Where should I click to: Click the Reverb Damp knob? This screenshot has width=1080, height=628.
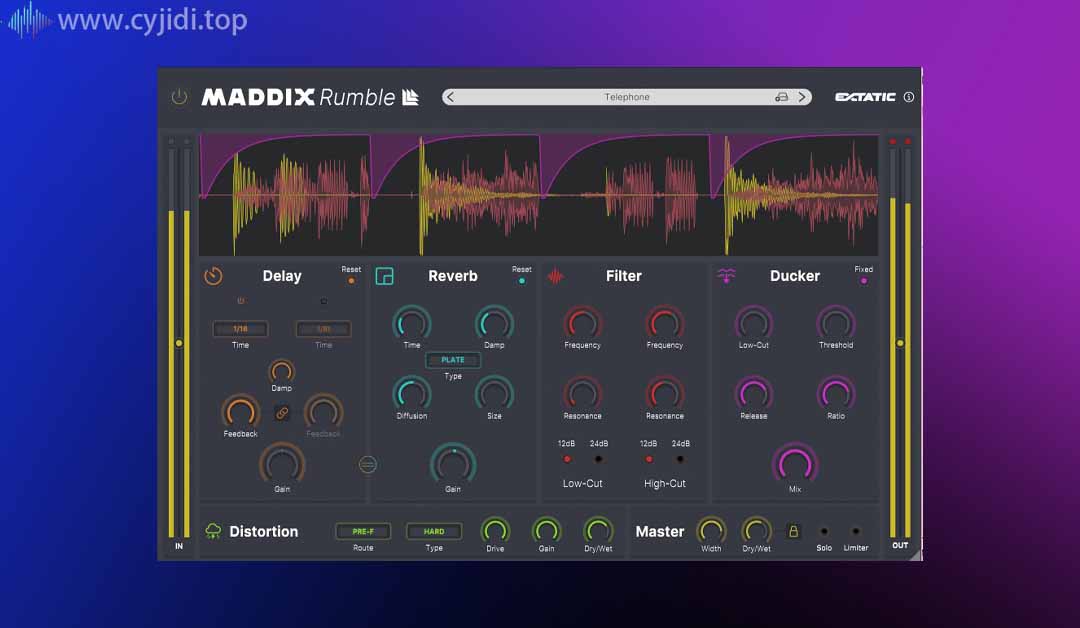(x=495, y=323)
